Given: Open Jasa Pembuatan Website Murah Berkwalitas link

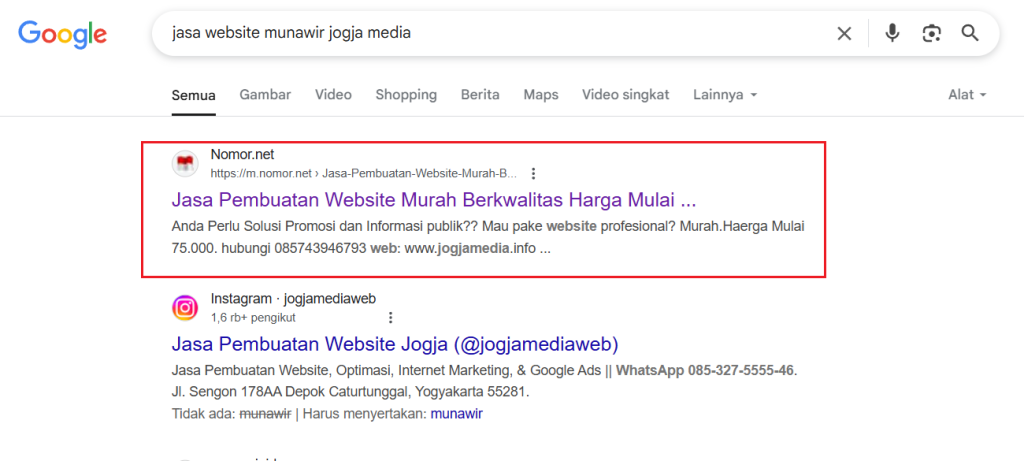Looking at the screenshot, I should pos(433,198).
